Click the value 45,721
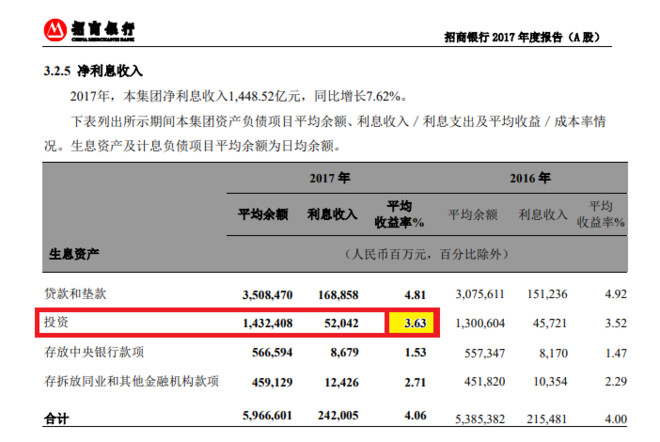The height and width of the screenshot is (442, 660). pyautogui.click(x=550, y=323)
